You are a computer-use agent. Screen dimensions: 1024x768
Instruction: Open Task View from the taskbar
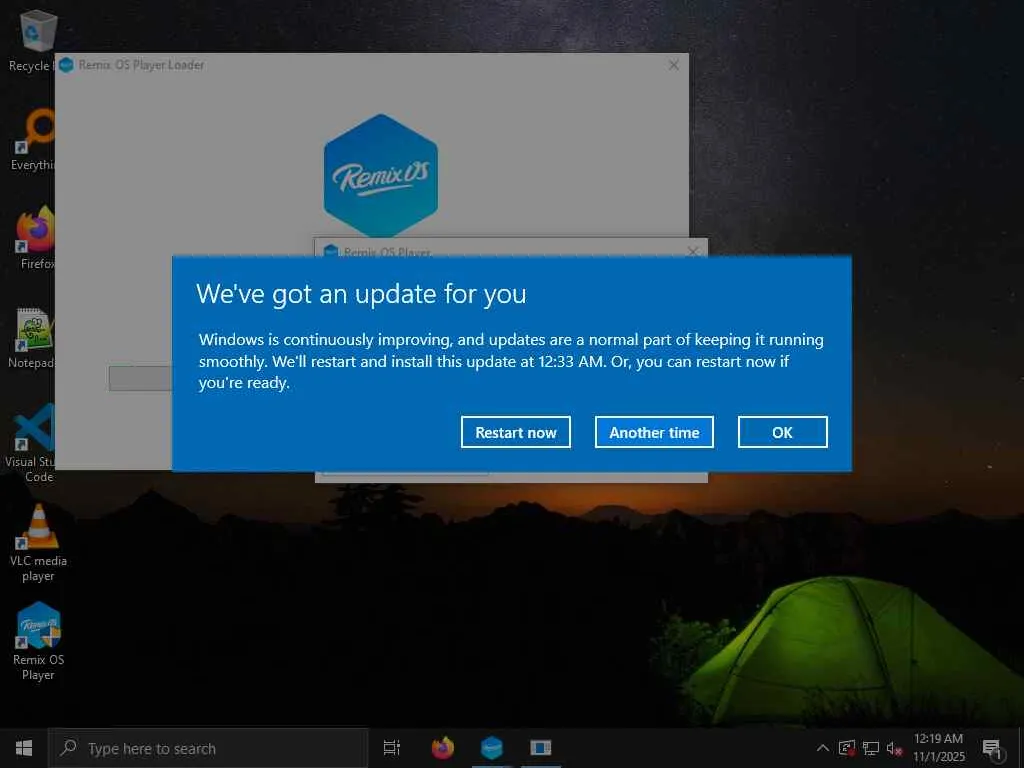pos(392,748)
